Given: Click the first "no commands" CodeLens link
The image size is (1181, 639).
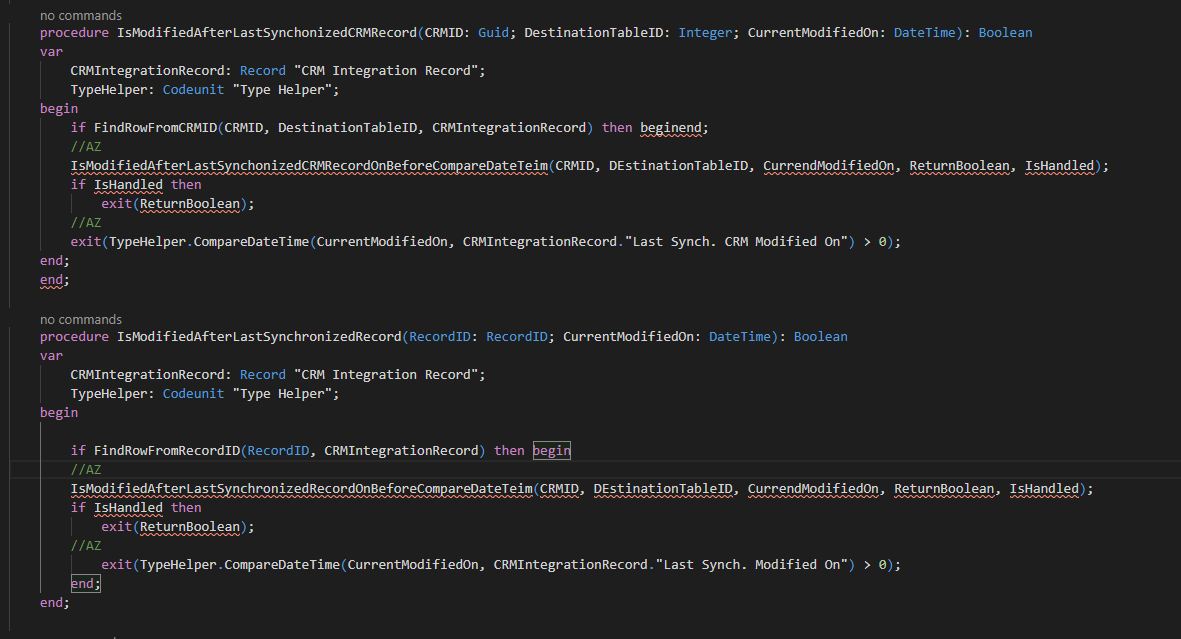Looking at the screenshot, I should [79, 15].
